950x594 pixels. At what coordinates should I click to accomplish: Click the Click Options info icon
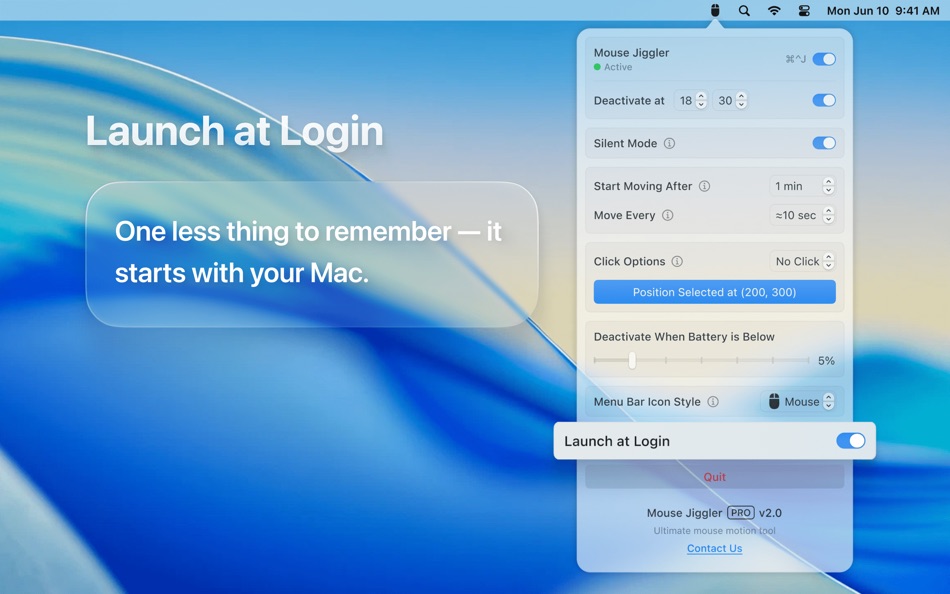tap(677, 261)
